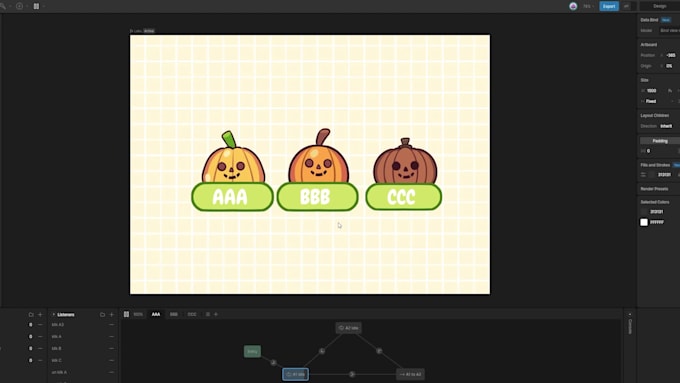Select the third listener in the Listeners list
680x383 pixels.
pyautogui.click(x=82, y=348)
